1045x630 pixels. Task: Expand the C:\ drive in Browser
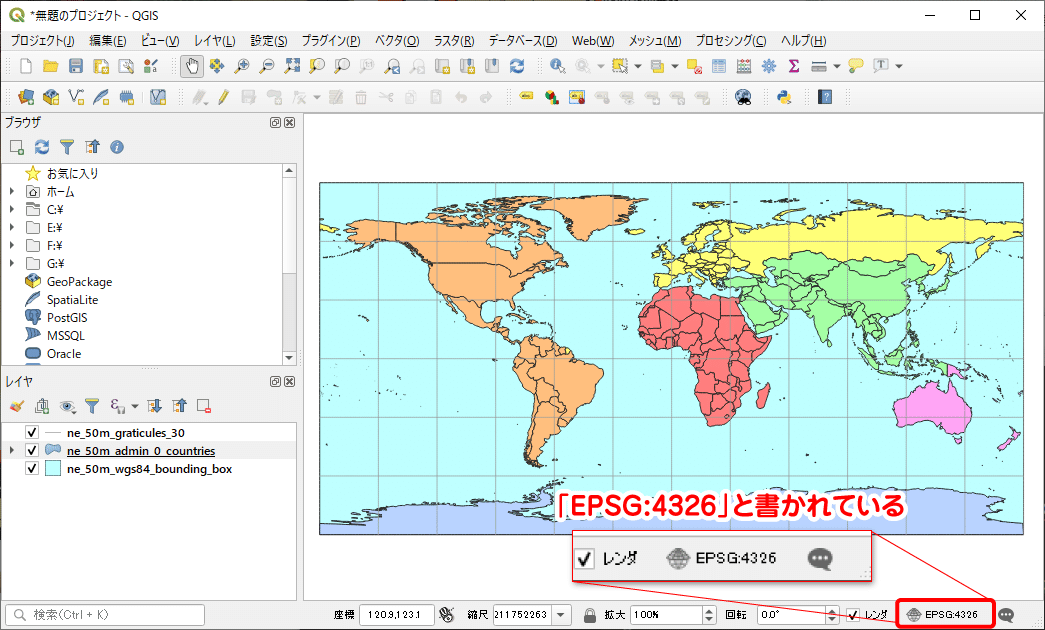tap(10, 208)
